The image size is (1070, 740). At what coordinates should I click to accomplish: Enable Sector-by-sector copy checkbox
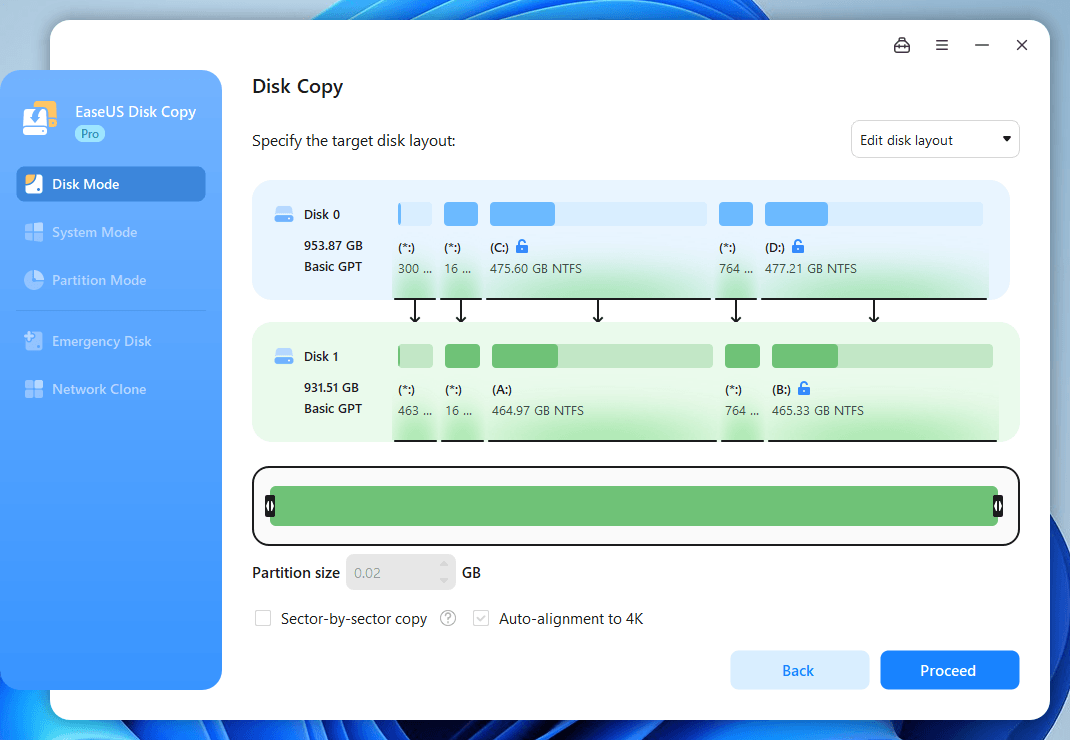[x=263, y=618]
